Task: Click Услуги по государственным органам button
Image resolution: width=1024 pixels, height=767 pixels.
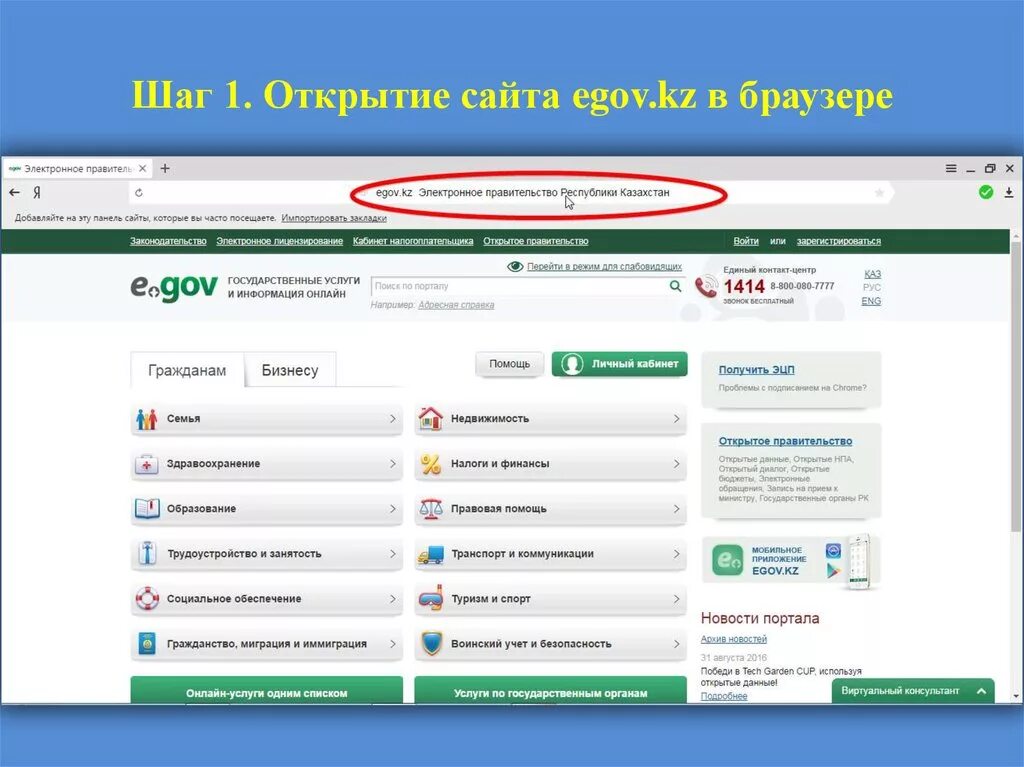Action: [551, 691]
